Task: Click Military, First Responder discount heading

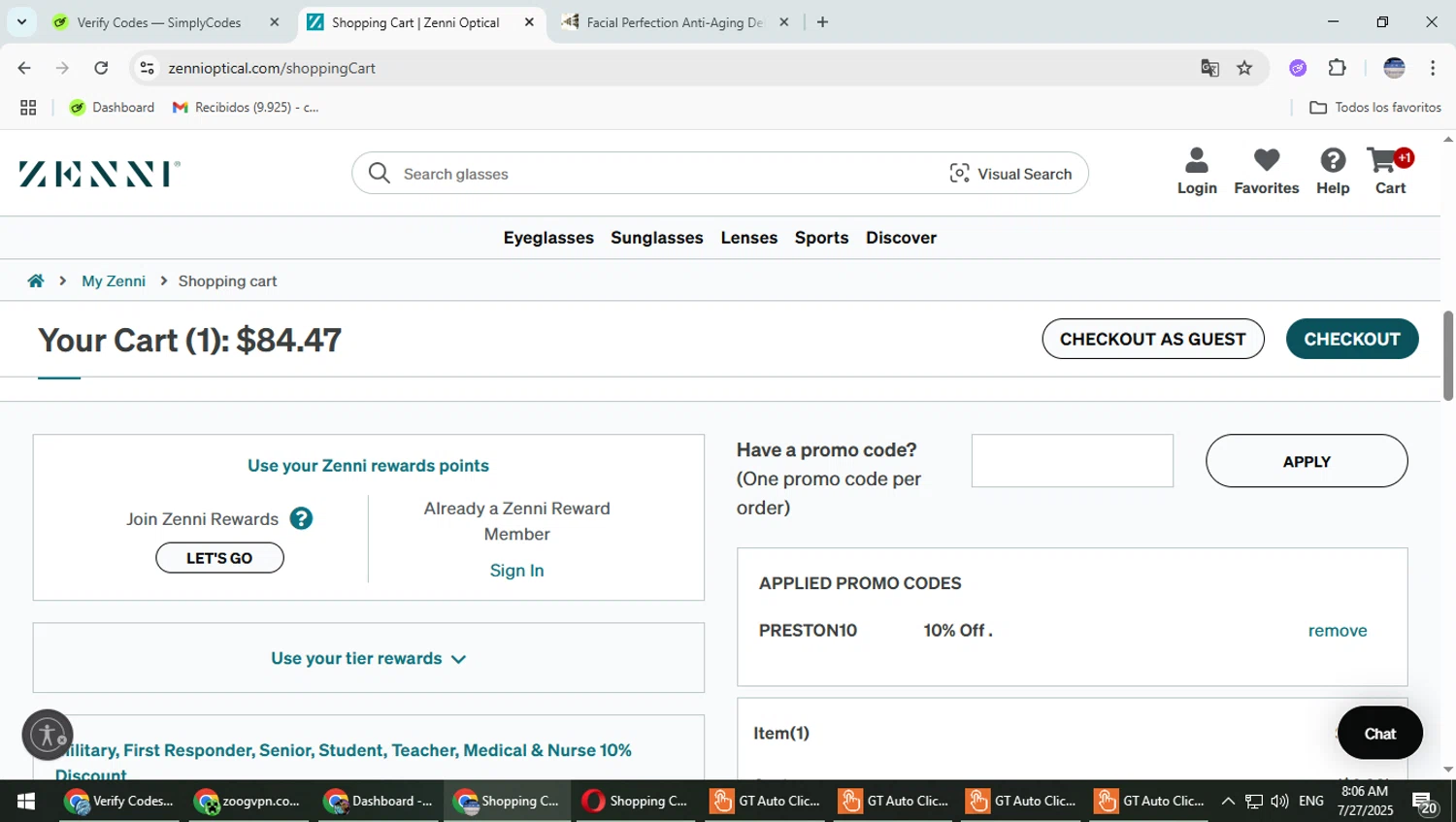Action: (344, 763)
